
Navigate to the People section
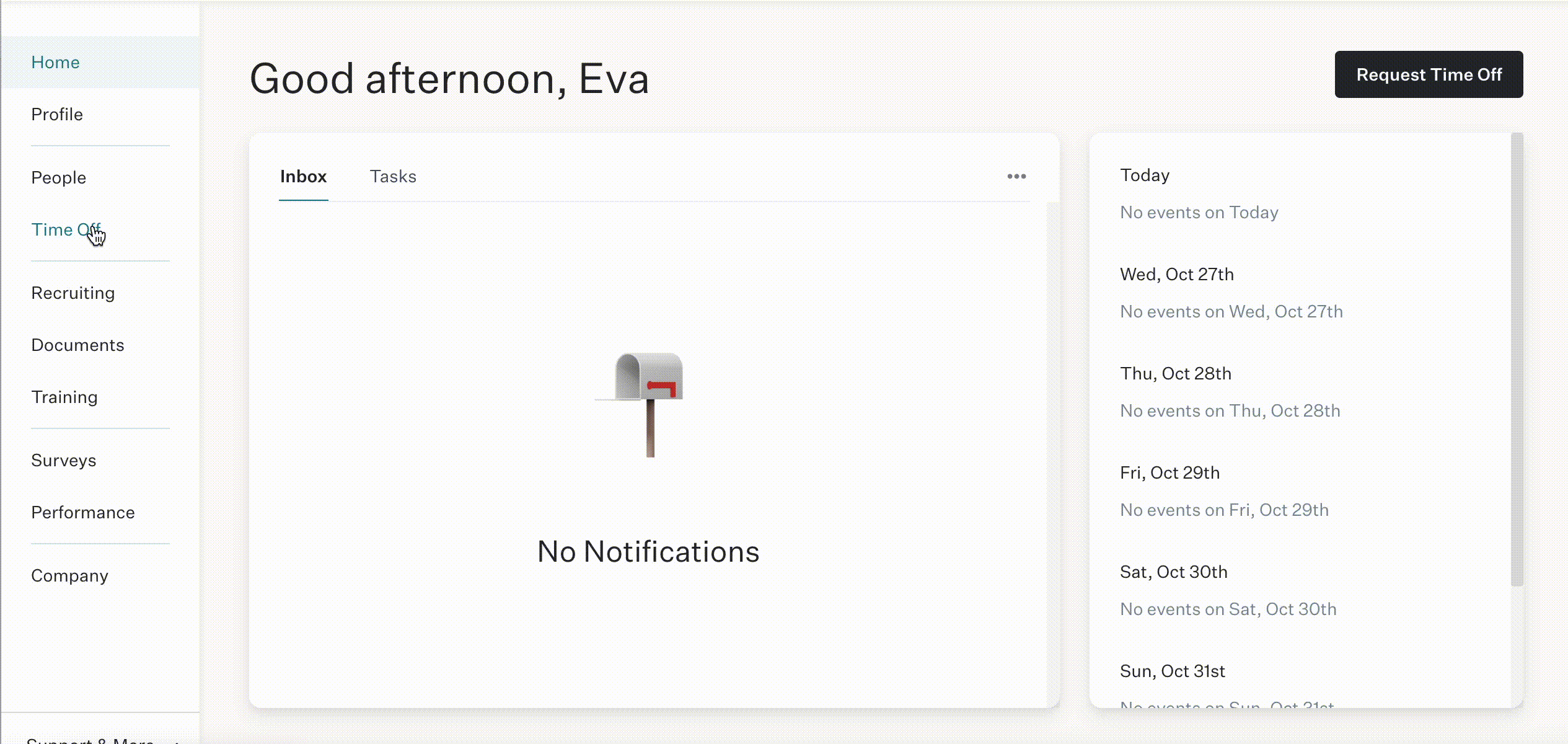[59, 178]
